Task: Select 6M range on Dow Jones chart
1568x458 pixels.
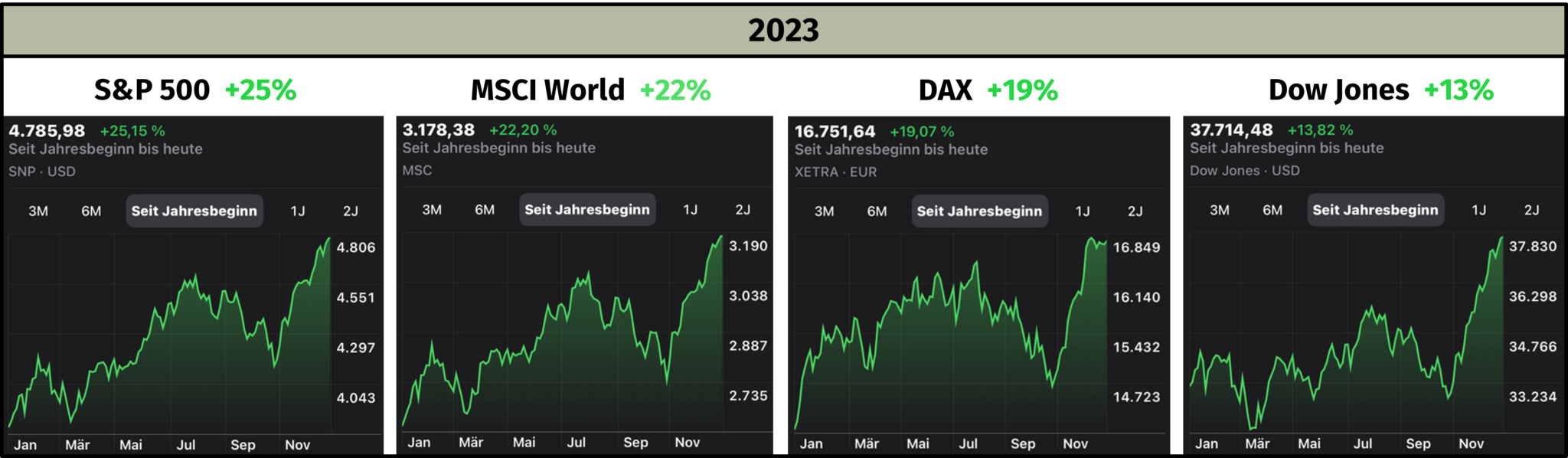Action: click(1272, 210)
